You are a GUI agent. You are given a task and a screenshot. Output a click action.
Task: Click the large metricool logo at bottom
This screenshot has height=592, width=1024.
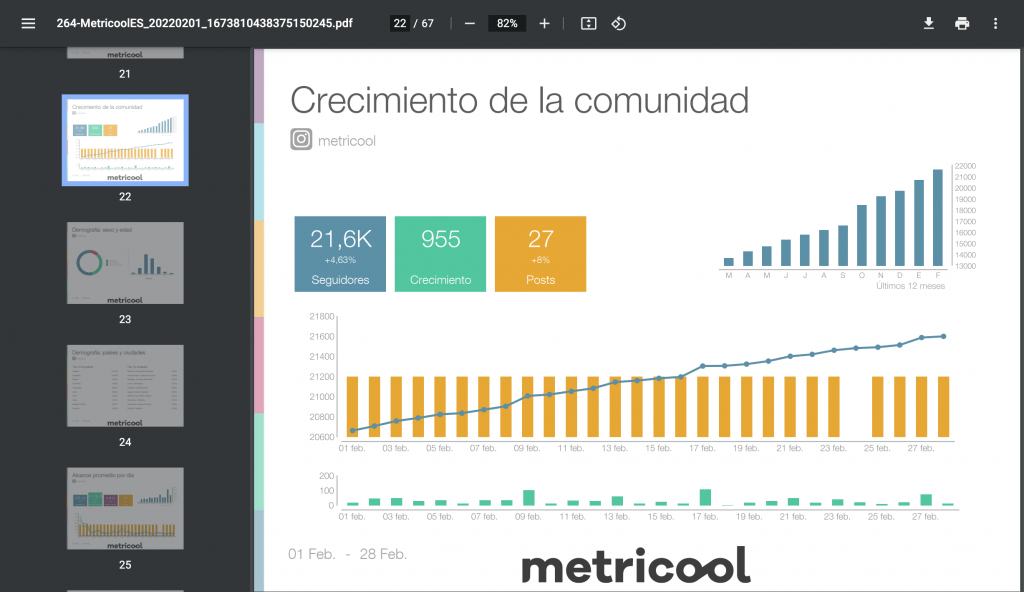(x=636, y=566)
